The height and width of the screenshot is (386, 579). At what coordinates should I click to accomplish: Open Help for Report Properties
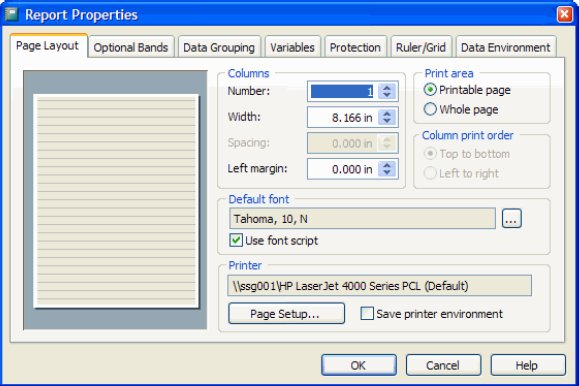[528, 365]
